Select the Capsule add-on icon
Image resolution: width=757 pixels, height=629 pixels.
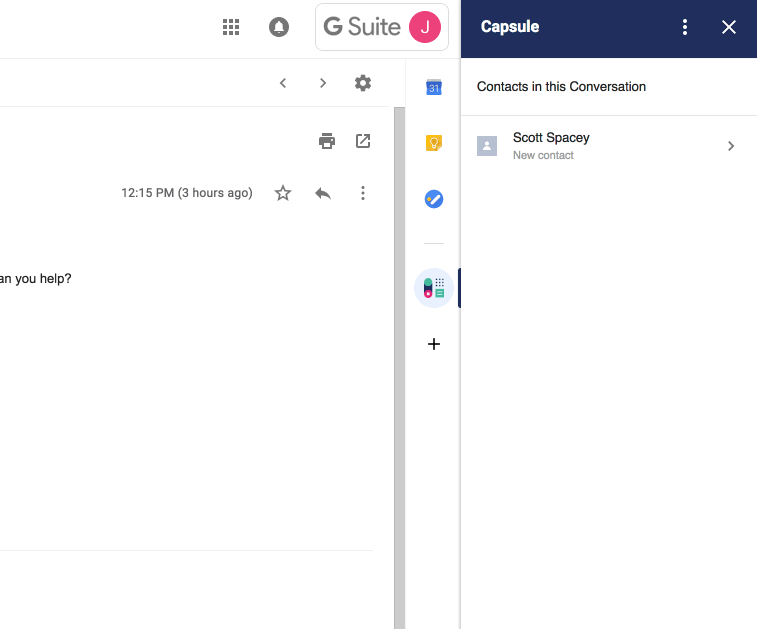tap(434, 288)
